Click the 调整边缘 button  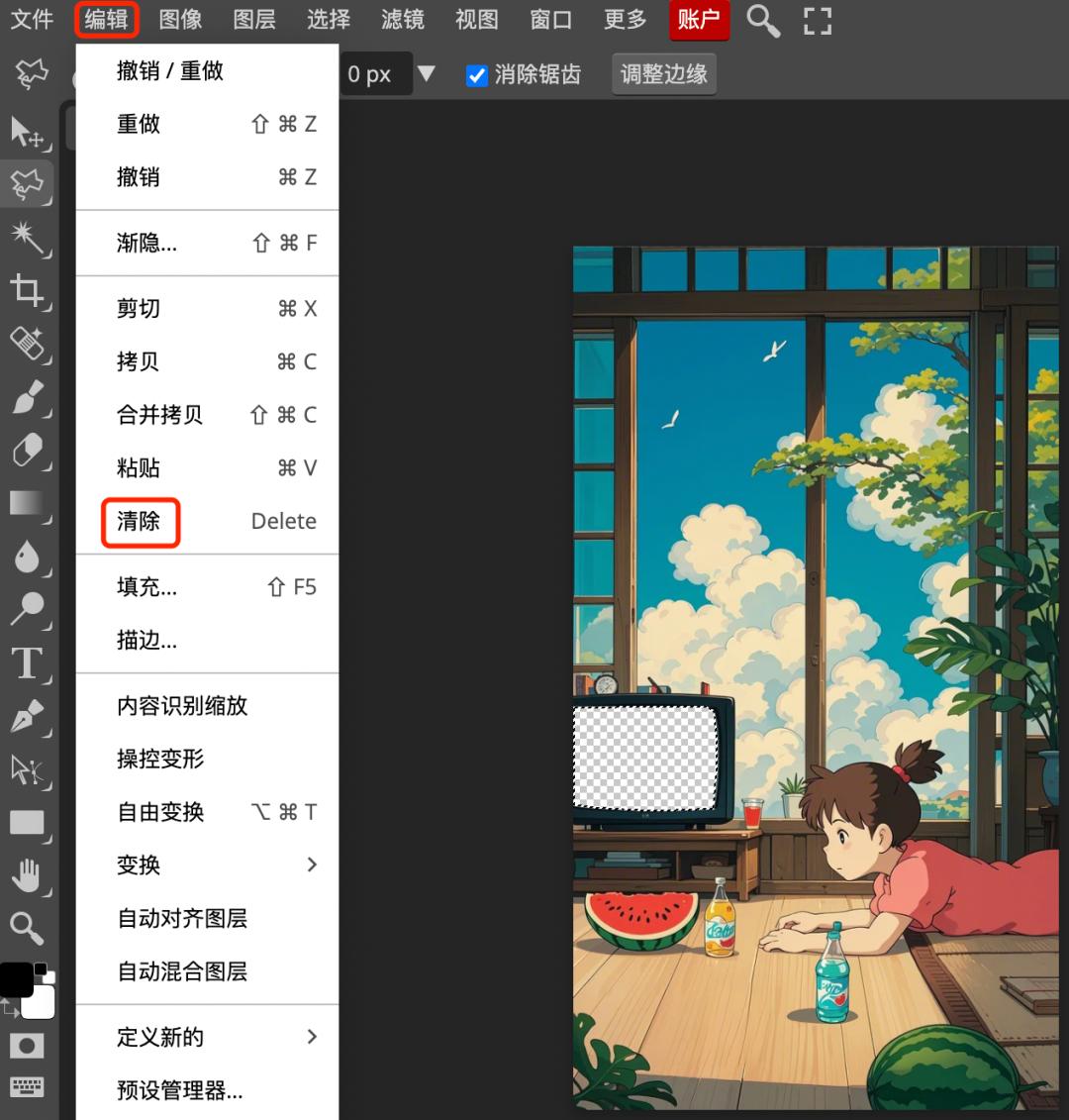click(x=664, y=73)
